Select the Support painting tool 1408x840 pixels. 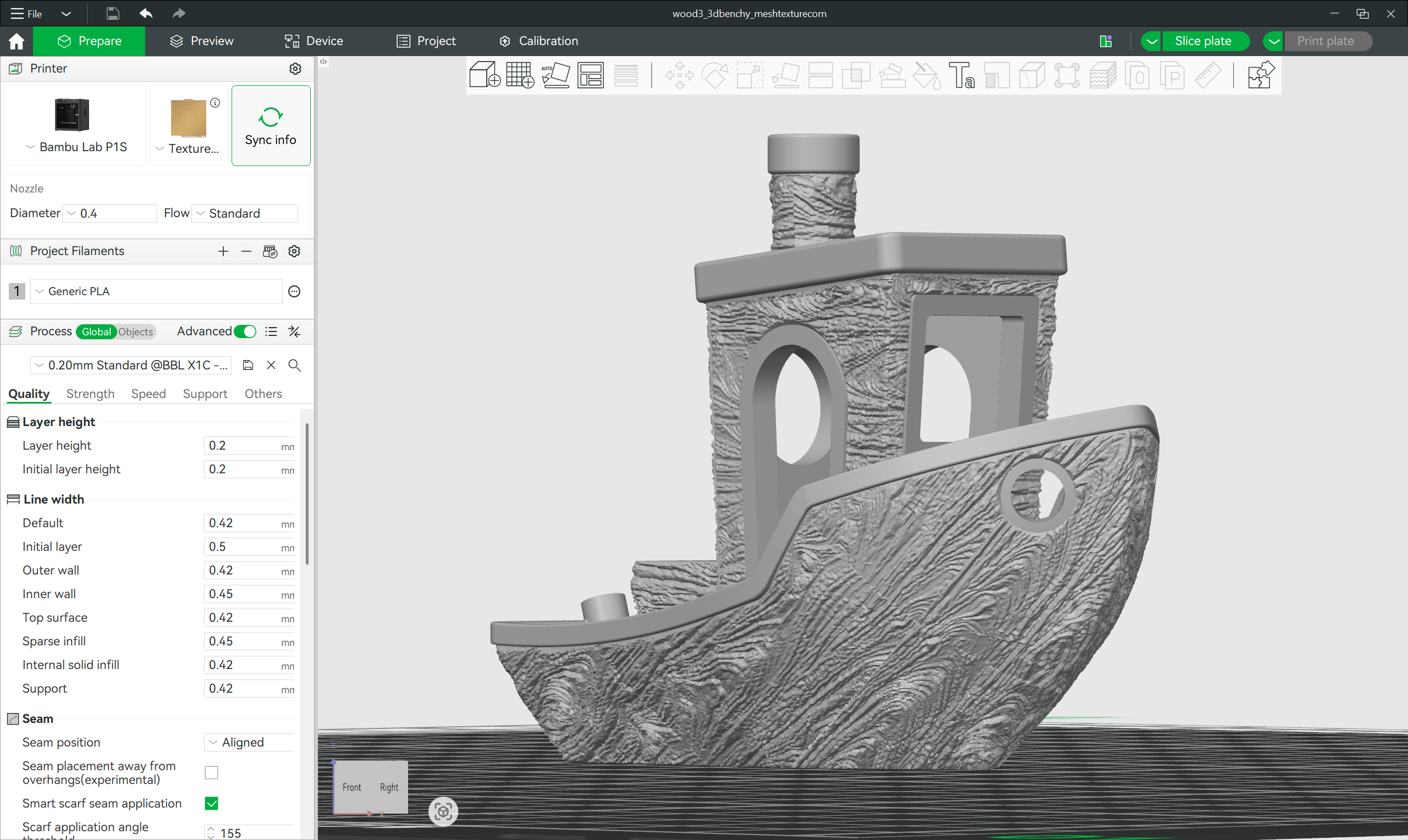[892, 75]
